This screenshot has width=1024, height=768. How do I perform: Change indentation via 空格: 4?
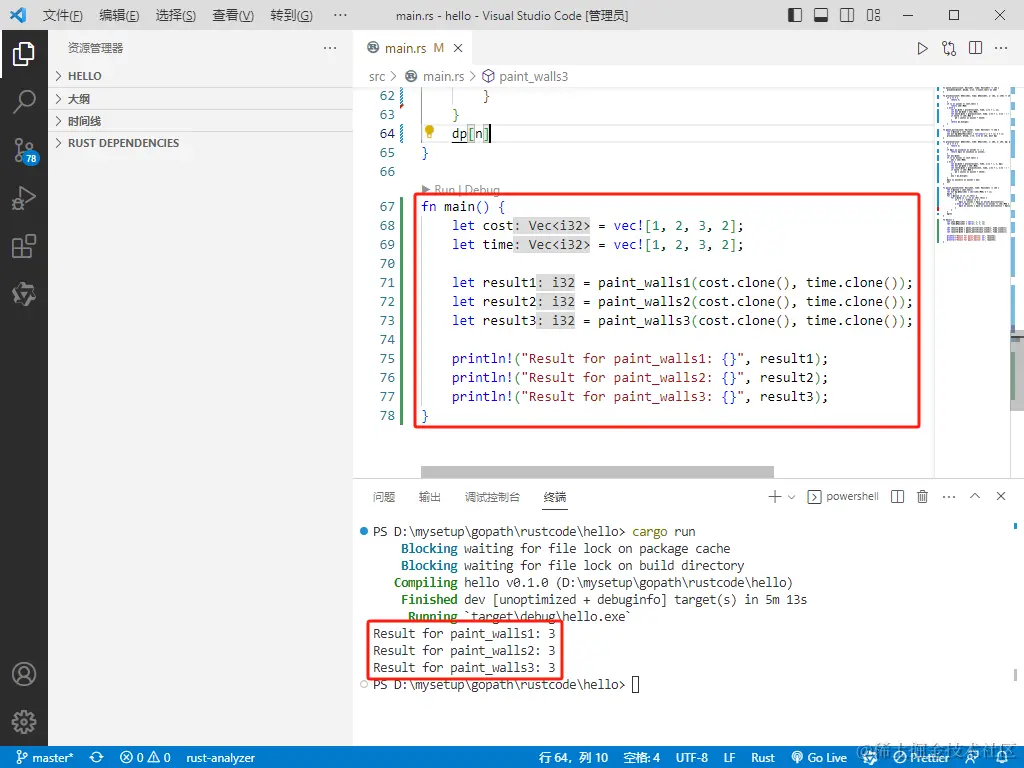641,758
